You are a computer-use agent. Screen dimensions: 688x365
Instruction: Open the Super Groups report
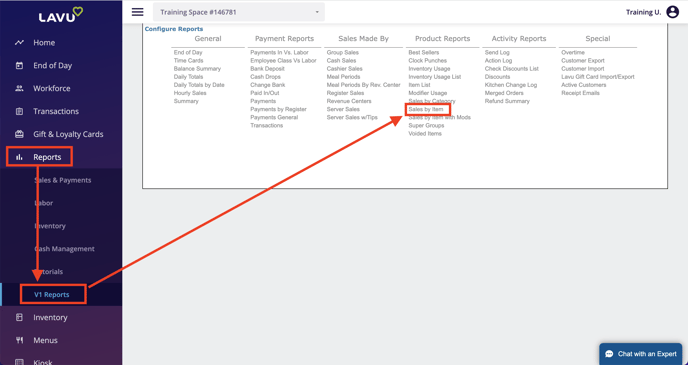(x=426, y=125)
